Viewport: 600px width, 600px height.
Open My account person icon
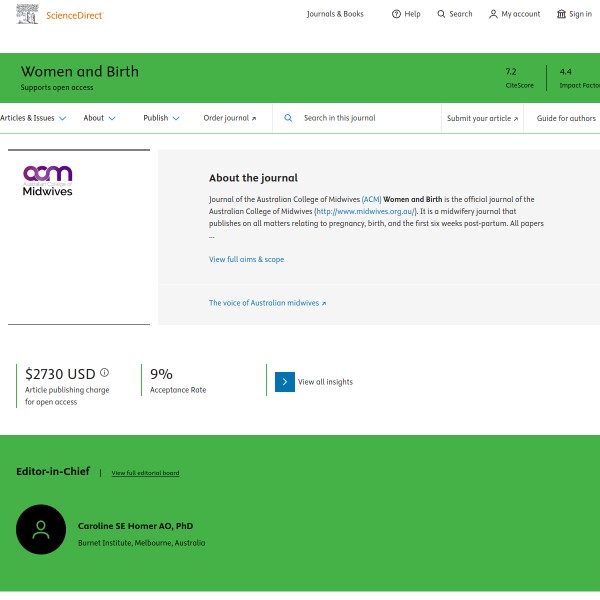493,14
